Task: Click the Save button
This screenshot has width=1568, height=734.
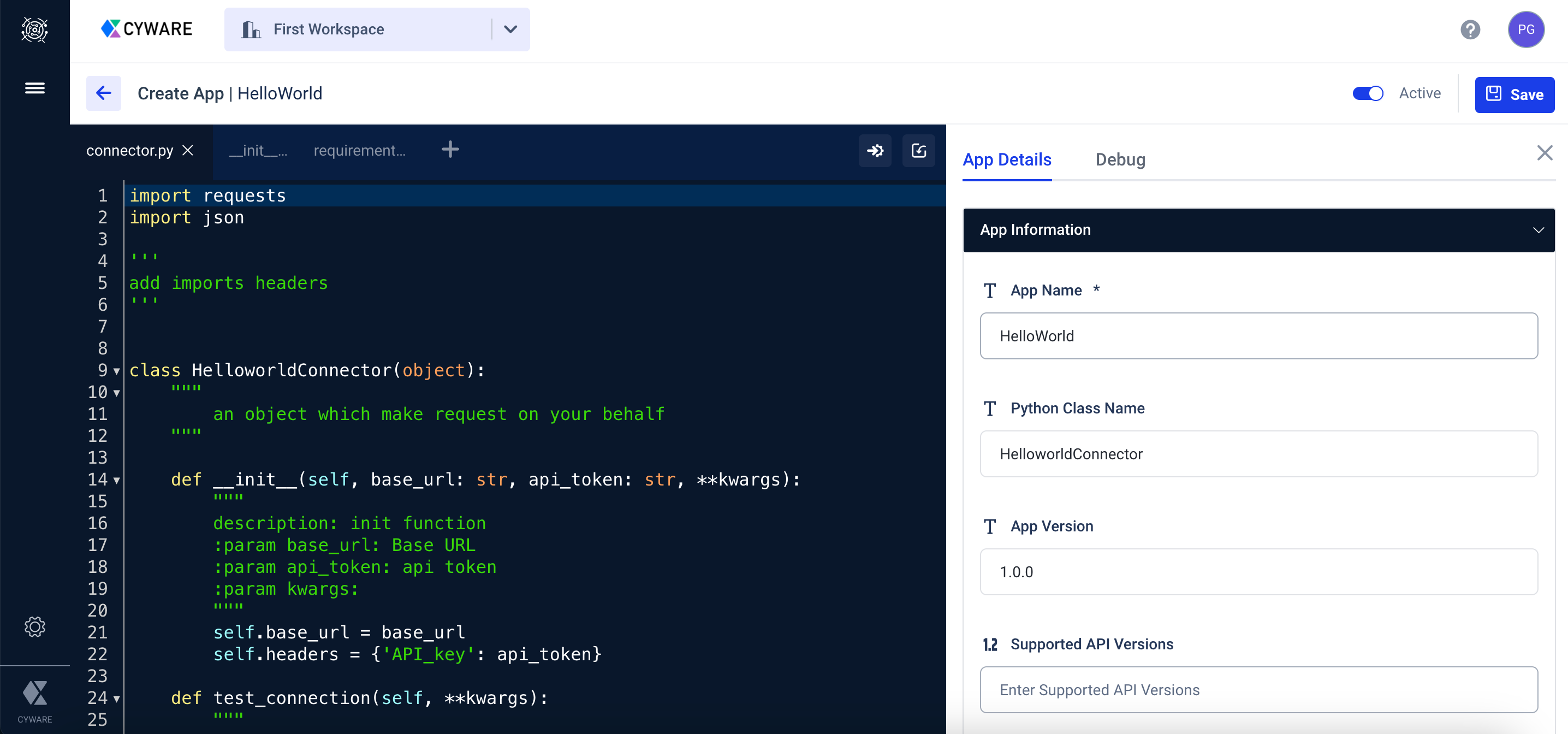Action: (1514, 94)
